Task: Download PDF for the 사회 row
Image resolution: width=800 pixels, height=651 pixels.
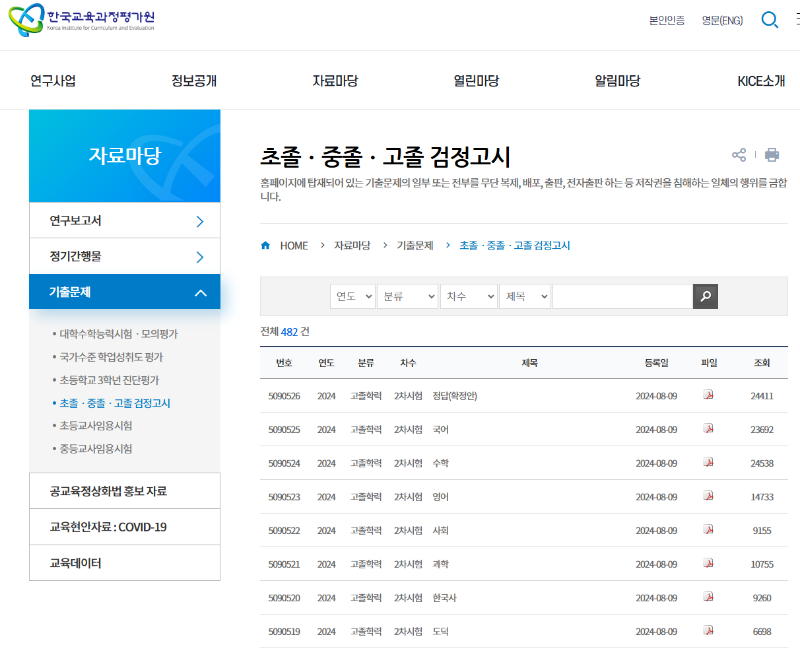Action: pyautogui.click(x=708, y=530)
